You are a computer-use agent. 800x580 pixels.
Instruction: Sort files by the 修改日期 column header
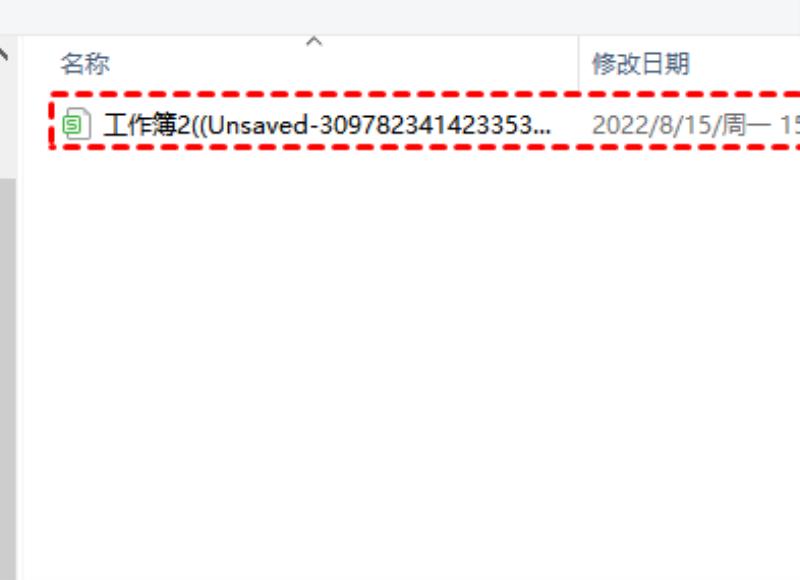pyautogui.click(x=640, y=64)
